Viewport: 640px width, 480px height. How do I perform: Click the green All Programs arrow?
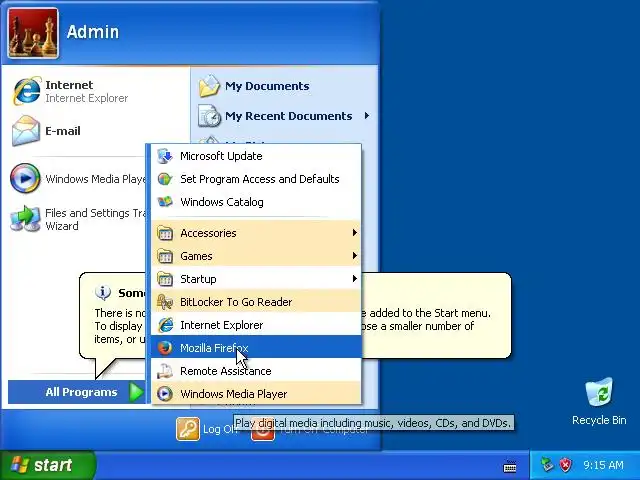[136, 392]
